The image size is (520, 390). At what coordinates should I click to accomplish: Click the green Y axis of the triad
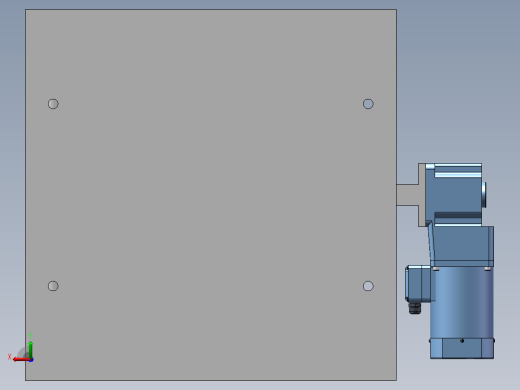pyautogui.click(x=31, y=349)
